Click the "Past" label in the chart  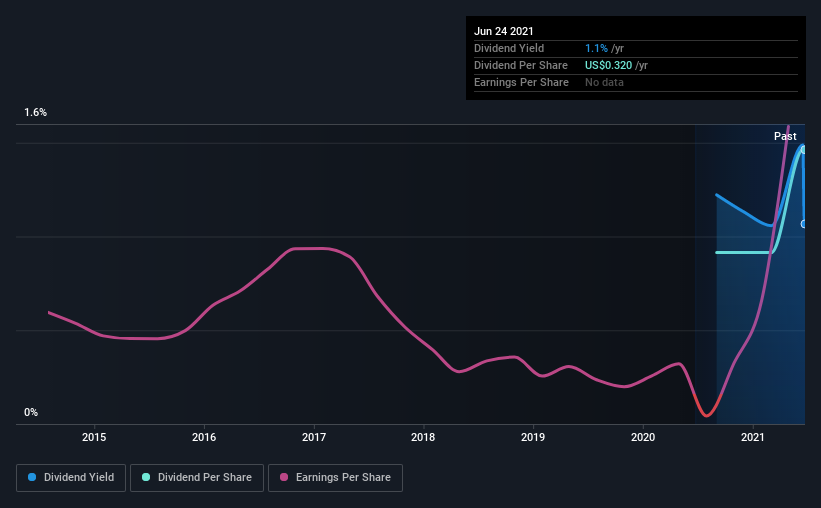click(x=785, y=136)
